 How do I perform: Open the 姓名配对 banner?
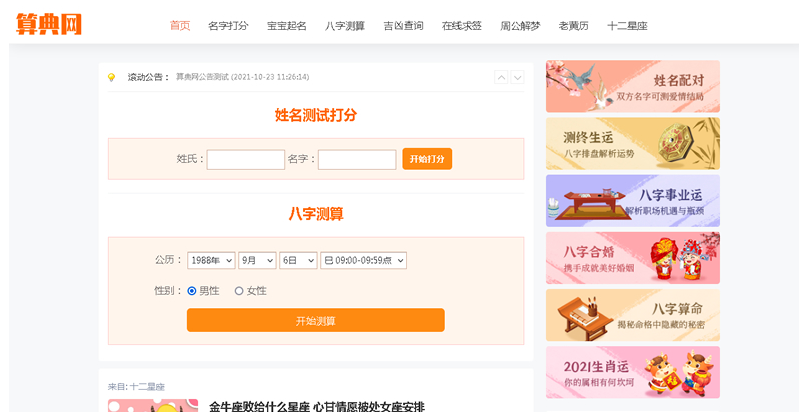coord(632,86)
